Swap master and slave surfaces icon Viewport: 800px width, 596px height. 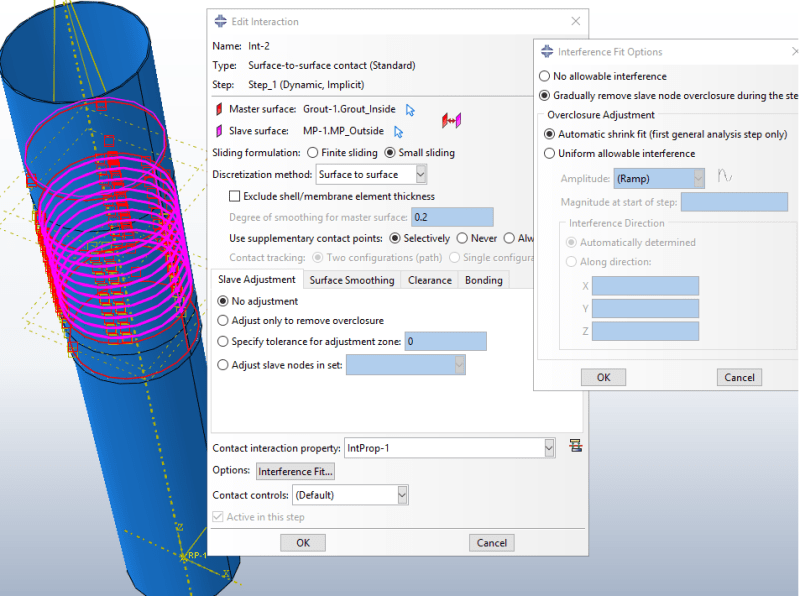452,120
